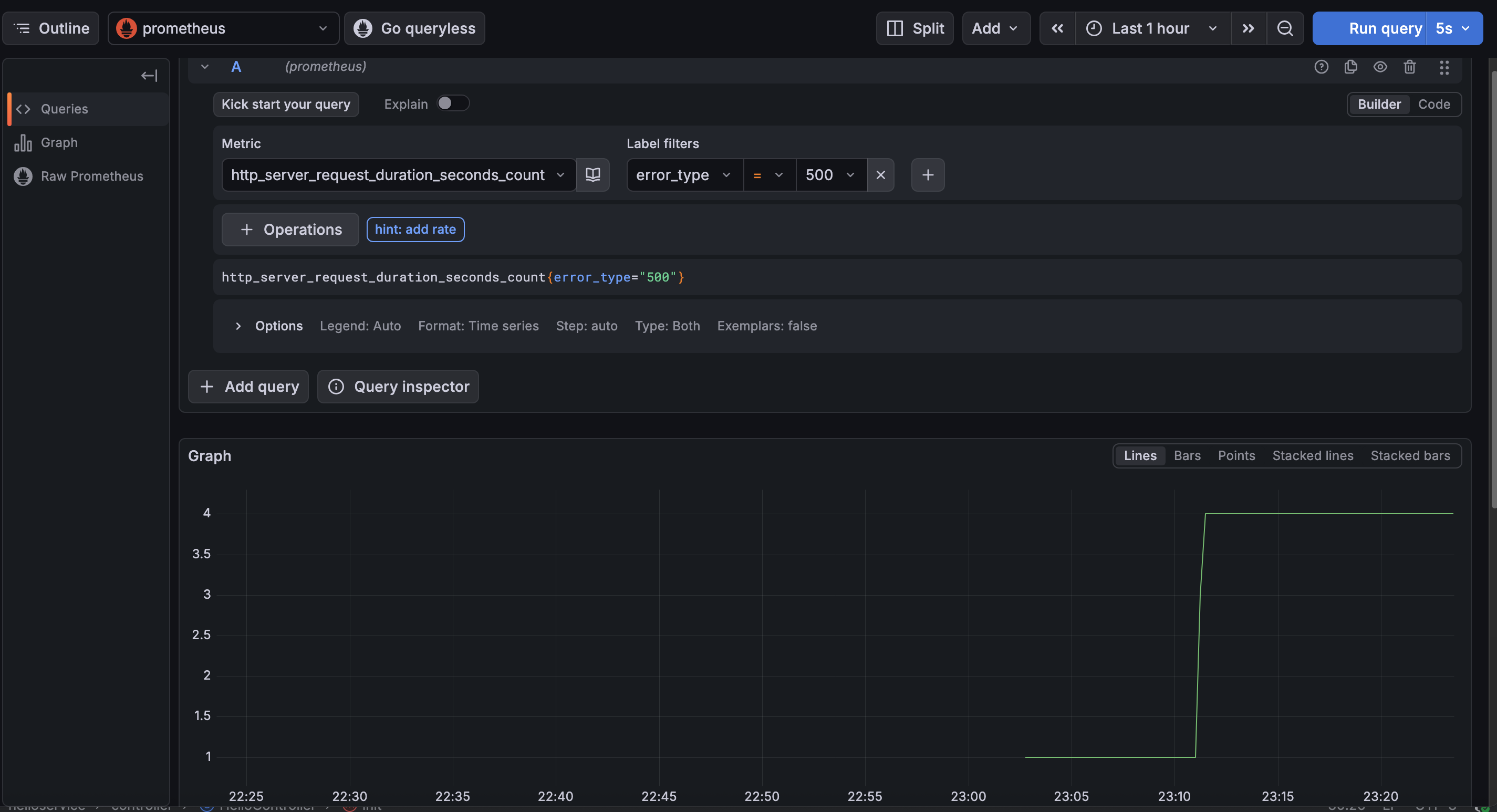The height and width of the screenshot is (812, 1497).
Task: Add a new label filter plus button
Action: coord(928,174)
